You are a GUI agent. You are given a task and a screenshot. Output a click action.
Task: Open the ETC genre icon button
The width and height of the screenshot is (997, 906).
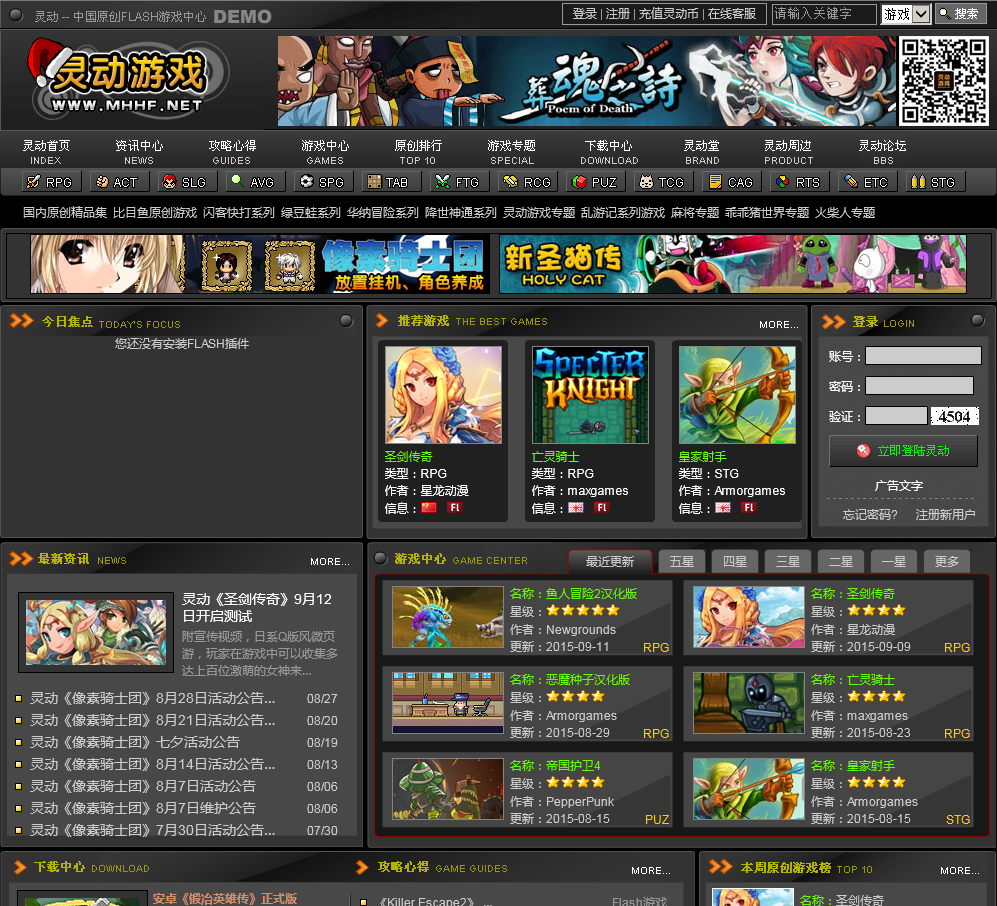[868, 182]
